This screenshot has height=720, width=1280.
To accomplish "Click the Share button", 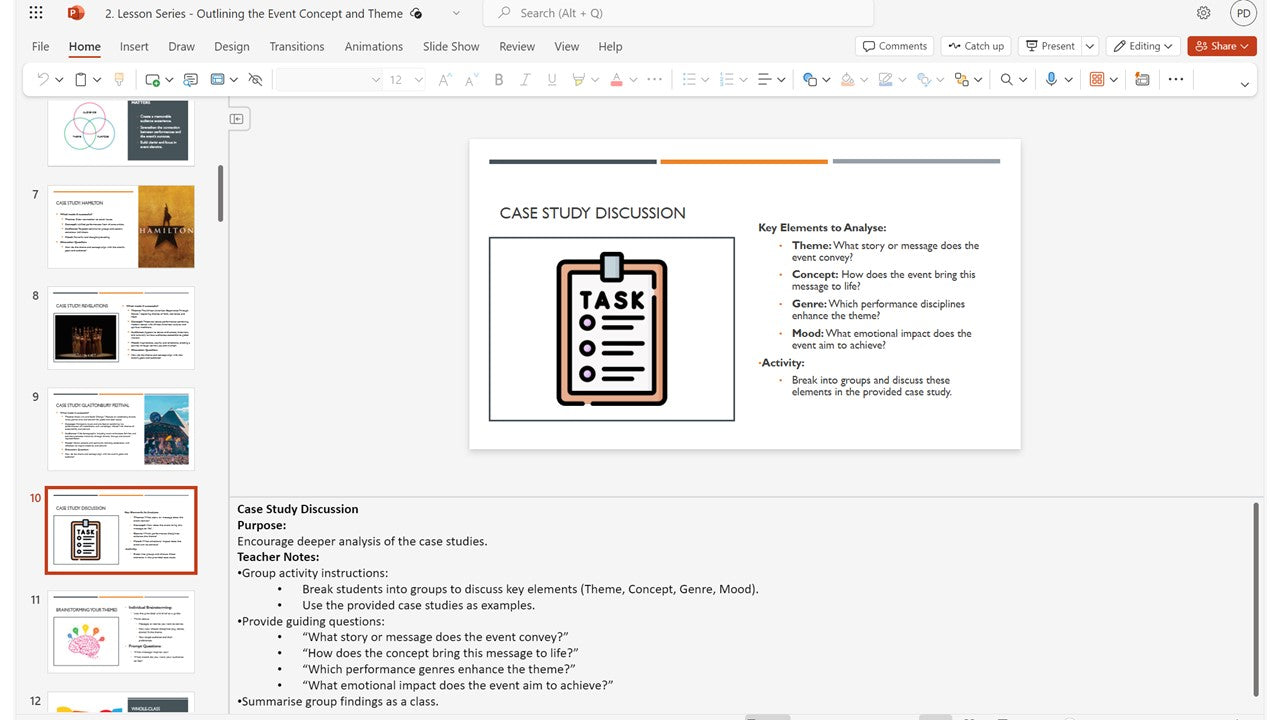I will [x=1222, y=46].
